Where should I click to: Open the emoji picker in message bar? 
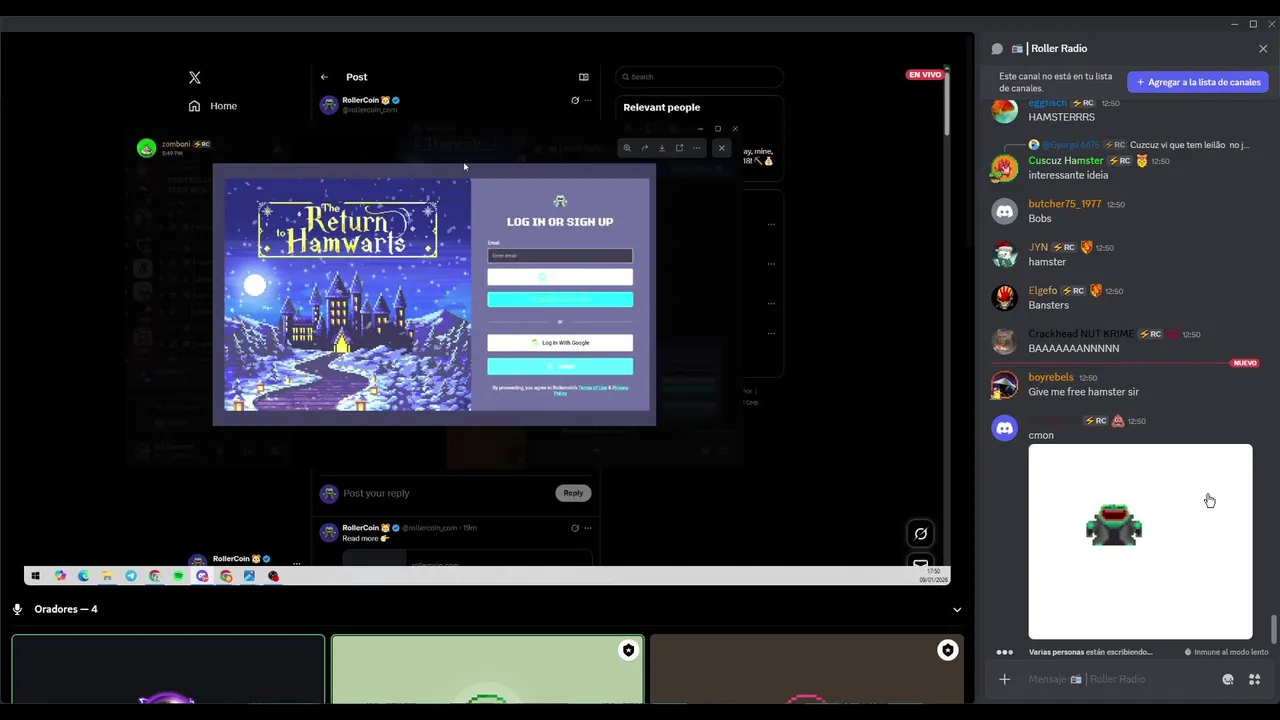pyautogui.click(x=1228, y=679)
